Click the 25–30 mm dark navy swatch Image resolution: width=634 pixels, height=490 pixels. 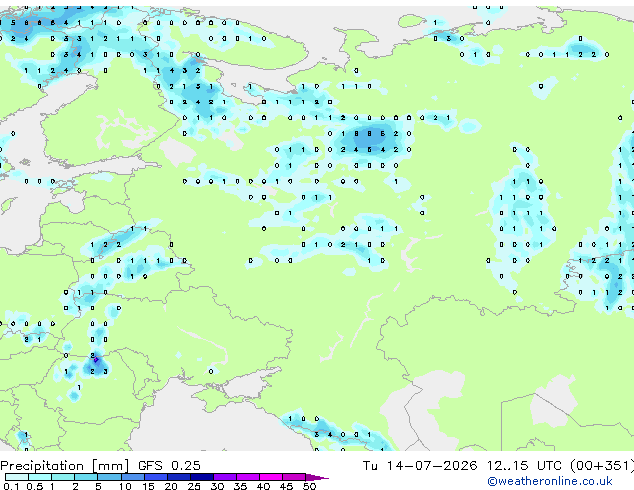point(202,477)
